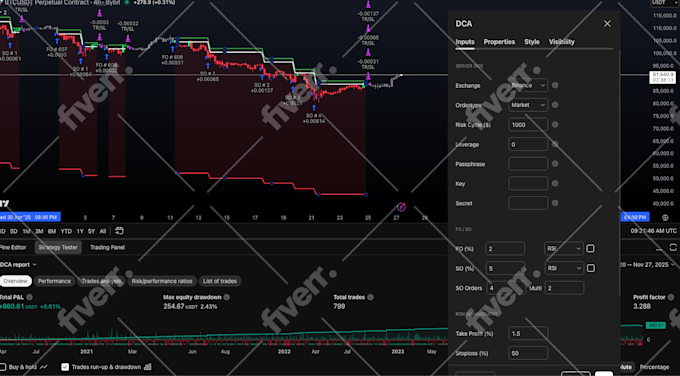Viewport: 680px width, 376px height.
Task: Open the Pine Editor tab
Action: coord(13,248)
